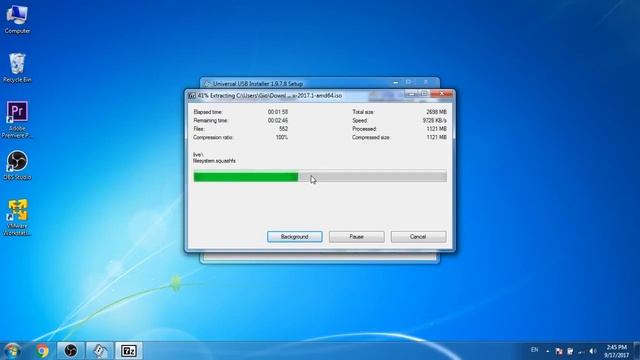Click the safely remove hardware tray icon
The height and width of the screenshot is (360, 640).
570,351
